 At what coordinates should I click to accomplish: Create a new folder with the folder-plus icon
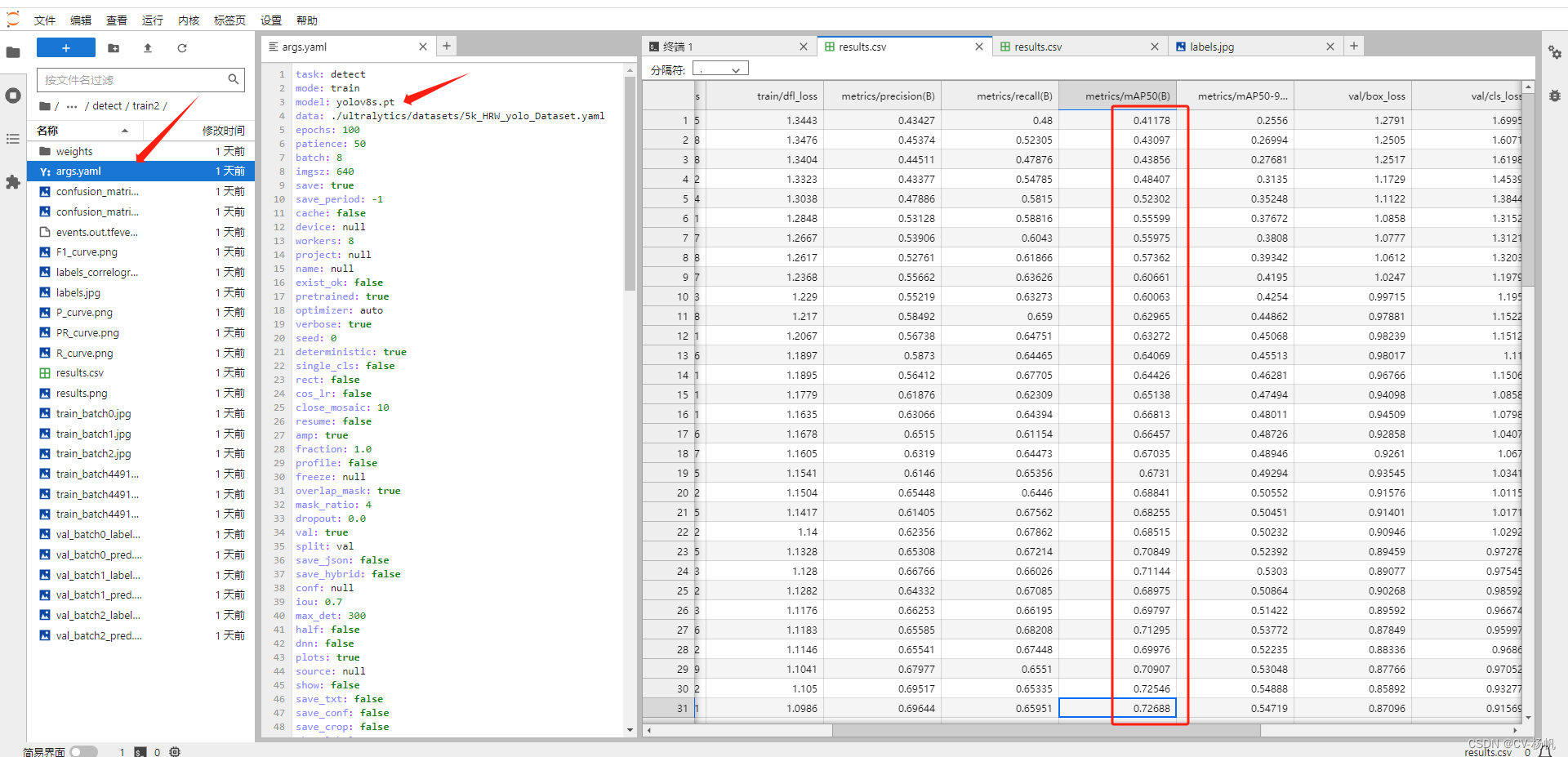pos(114,48)
